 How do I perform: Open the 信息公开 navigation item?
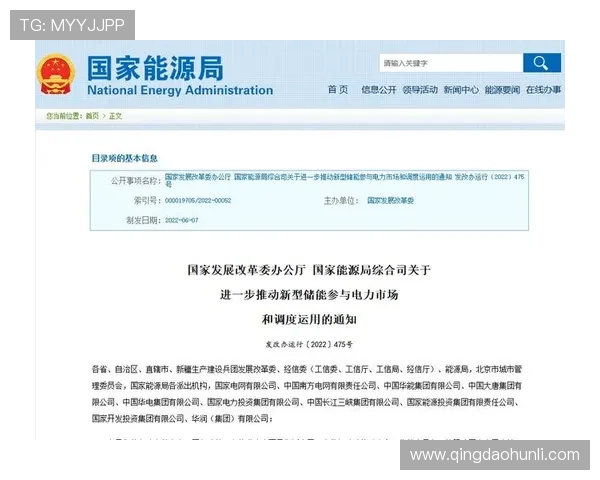[378, 90]
